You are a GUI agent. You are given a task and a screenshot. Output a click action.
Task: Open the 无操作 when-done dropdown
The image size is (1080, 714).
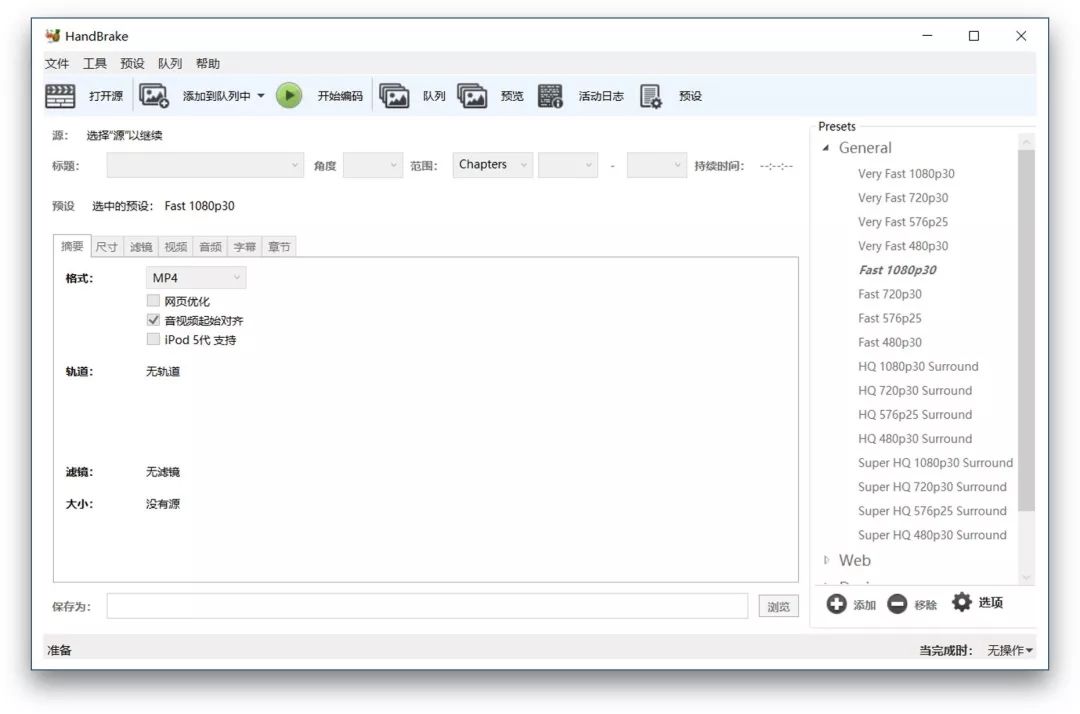(x=1010, y=650)
